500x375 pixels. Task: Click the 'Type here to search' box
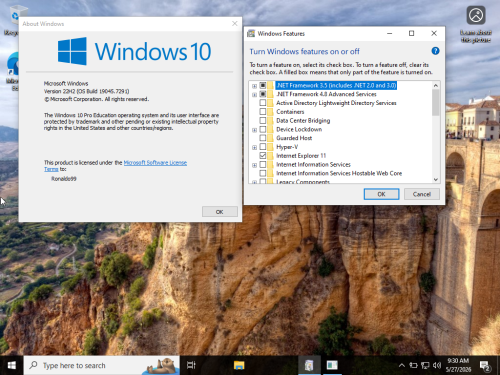(x=102, y=365)
